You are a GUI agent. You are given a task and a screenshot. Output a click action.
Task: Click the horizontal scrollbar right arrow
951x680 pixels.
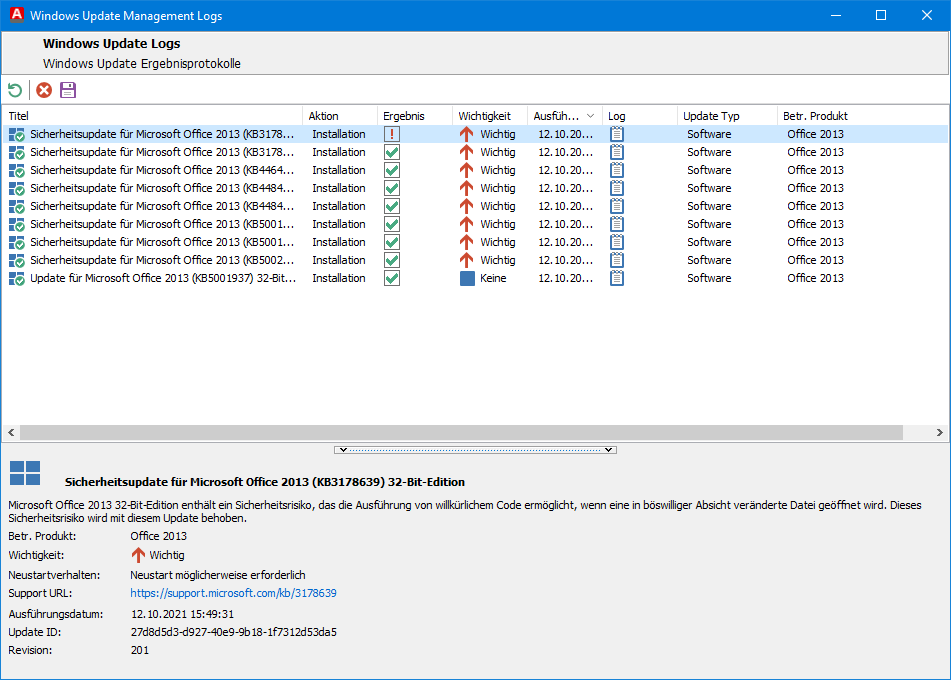pyautogui.click(x=939, y=433)
